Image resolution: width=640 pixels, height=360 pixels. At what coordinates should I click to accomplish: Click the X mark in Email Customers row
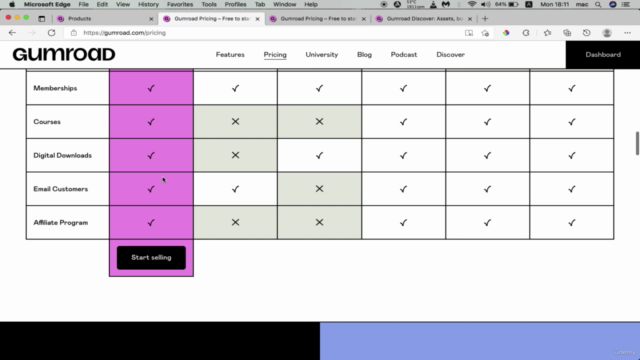pyautogui.click(x=319, y=189)
